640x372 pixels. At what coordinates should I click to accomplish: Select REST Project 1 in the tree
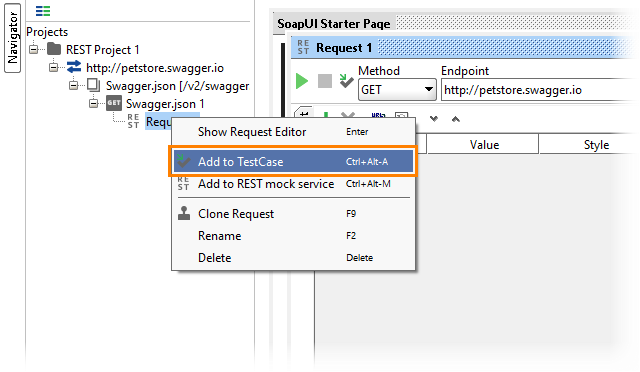(x=102, y=50)
